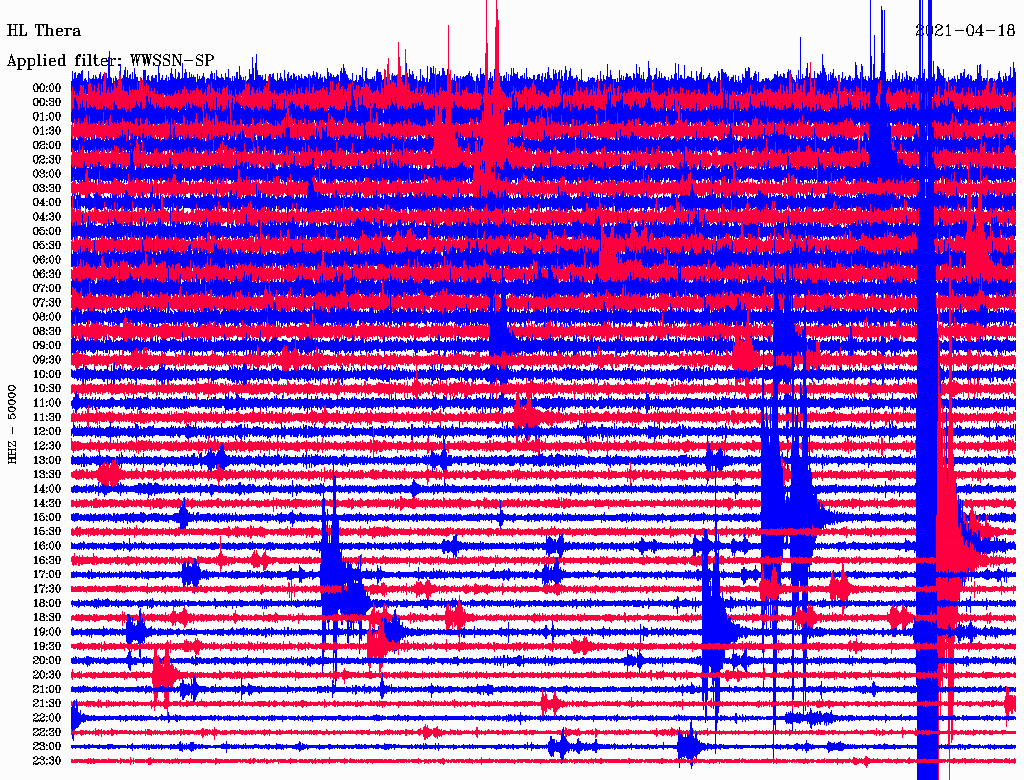Select the 17:30 time label
This screenshot has width=1024, height=780.
click(47, 589)
